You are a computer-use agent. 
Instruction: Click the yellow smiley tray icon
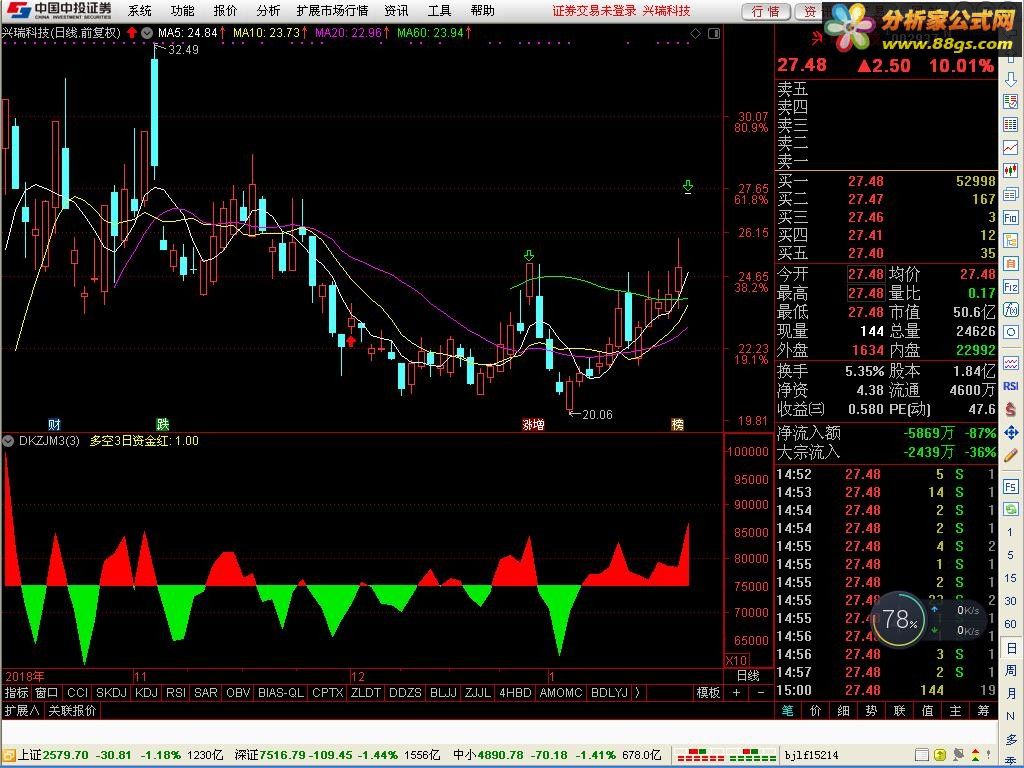[x=940, y=756]
